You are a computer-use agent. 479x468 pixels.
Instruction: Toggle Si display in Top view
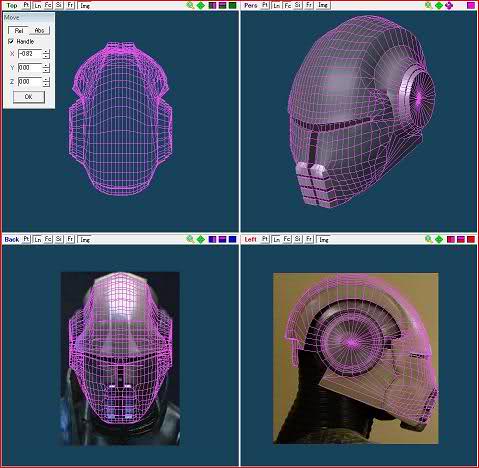tap(59, 6)
